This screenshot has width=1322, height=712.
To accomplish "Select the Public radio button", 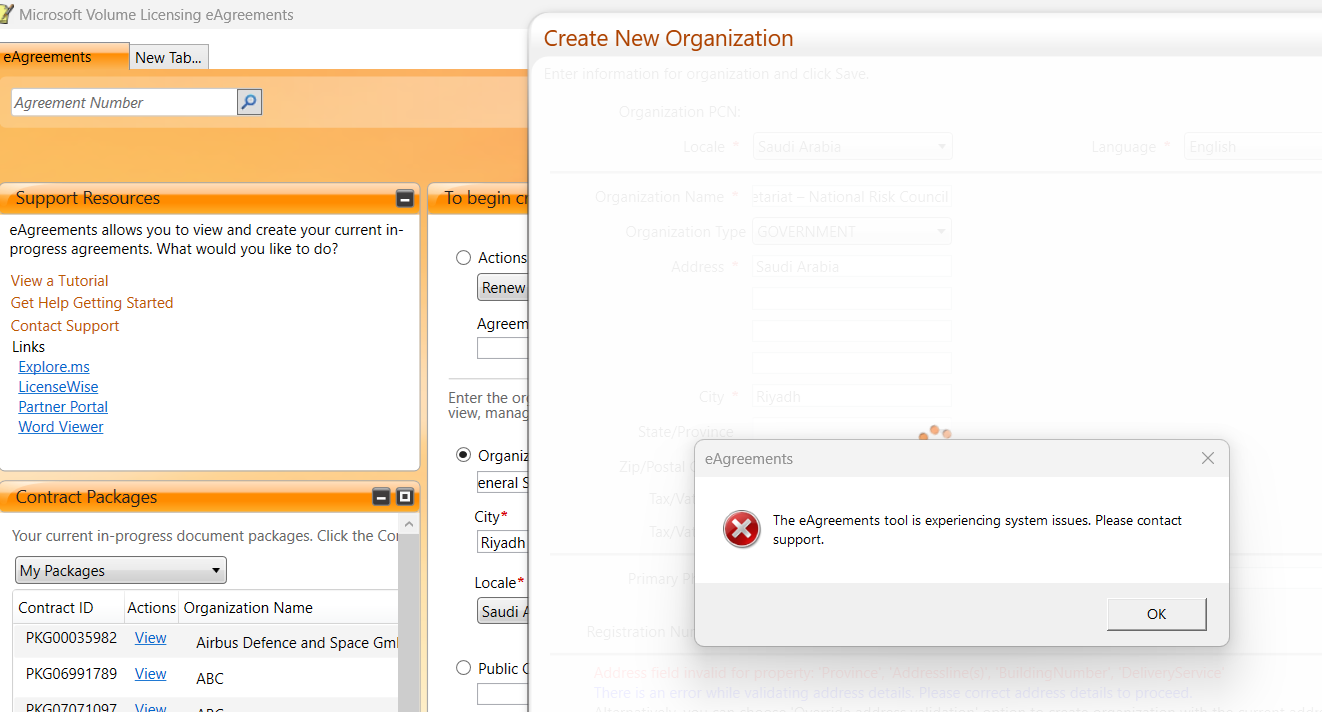I will click(463, 668).
